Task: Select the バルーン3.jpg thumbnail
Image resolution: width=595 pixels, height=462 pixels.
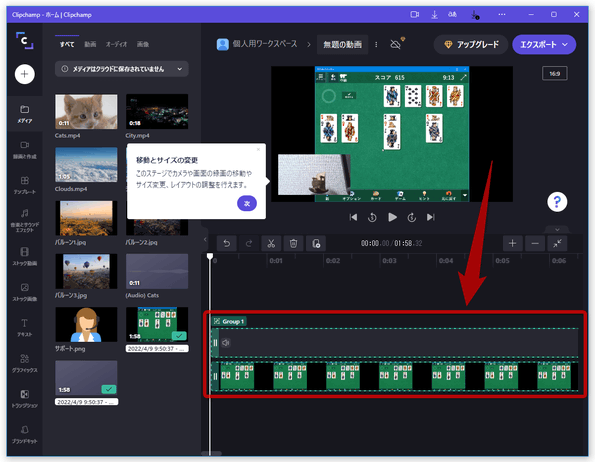Action: (x=86, y=271)
